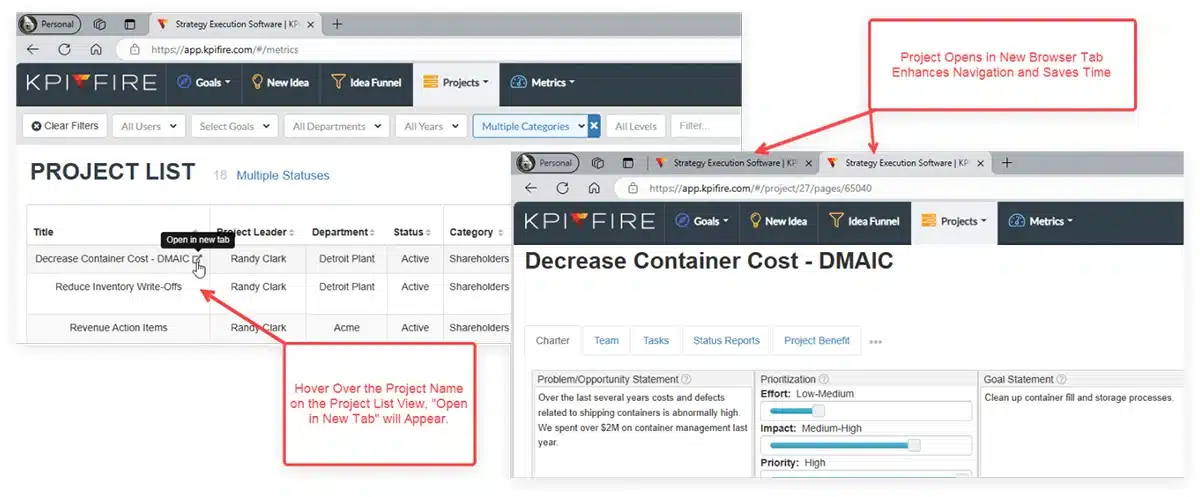
Task: Show more tabs via the ellipsis after Project Benefit
Action: click(x=876, y=342)
